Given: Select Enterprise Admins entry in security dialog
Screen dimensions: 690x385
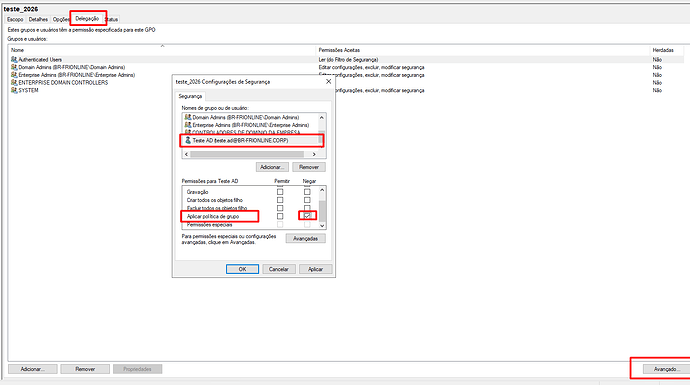Looking at the screenshot, I should 250,125.
